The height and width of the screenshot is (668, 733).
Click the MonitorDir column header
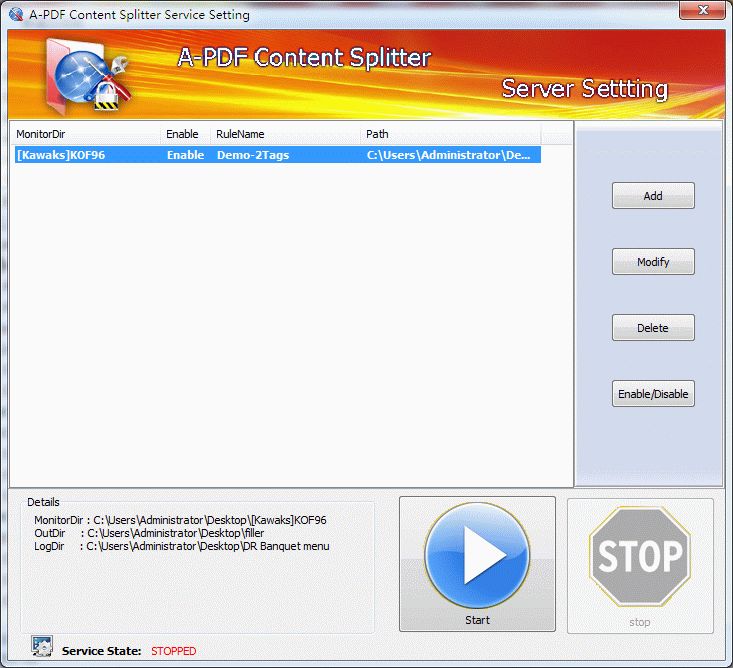(x=86, y=134)
